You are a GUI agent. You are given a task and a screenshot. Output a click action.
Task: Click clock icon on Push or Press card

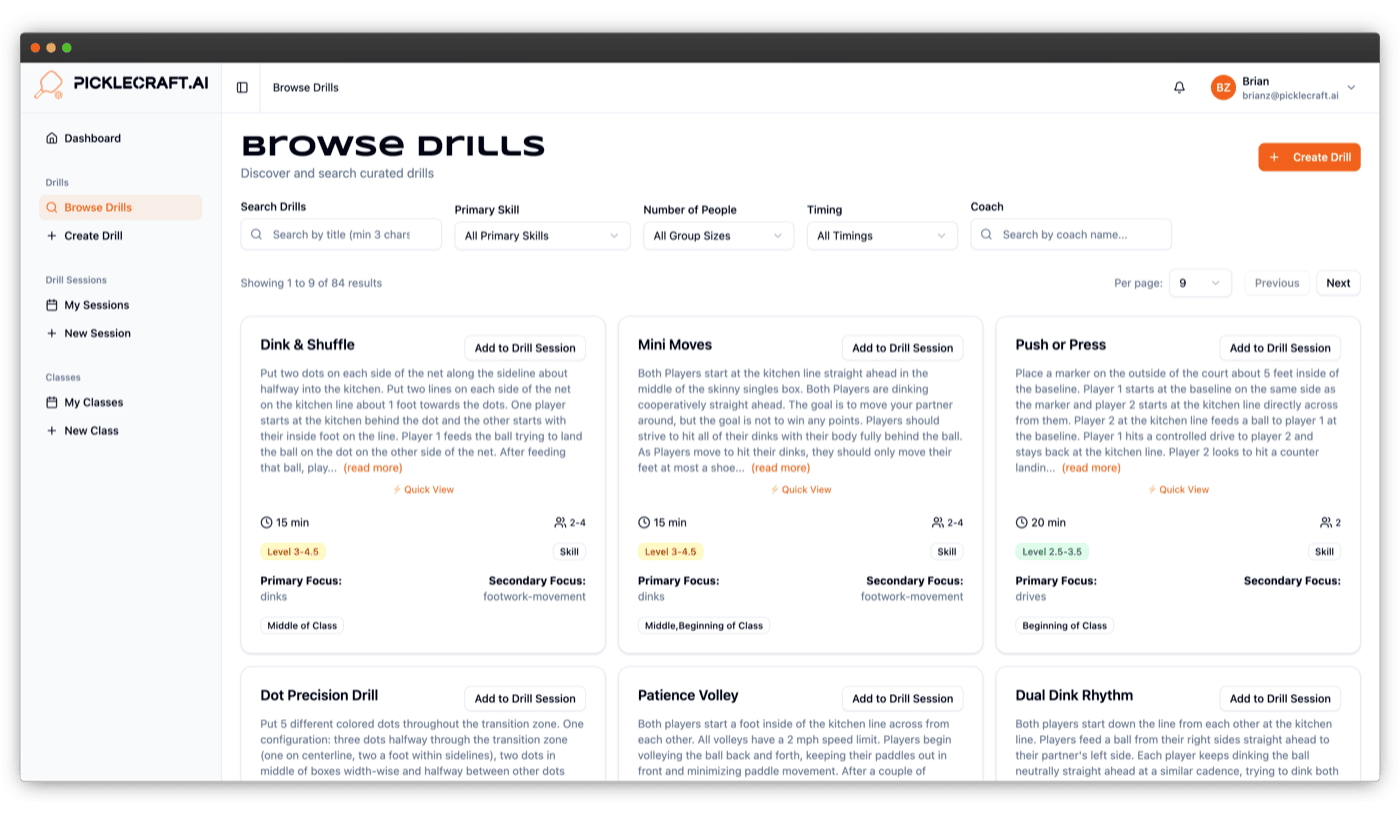(x=1022, y=522)
